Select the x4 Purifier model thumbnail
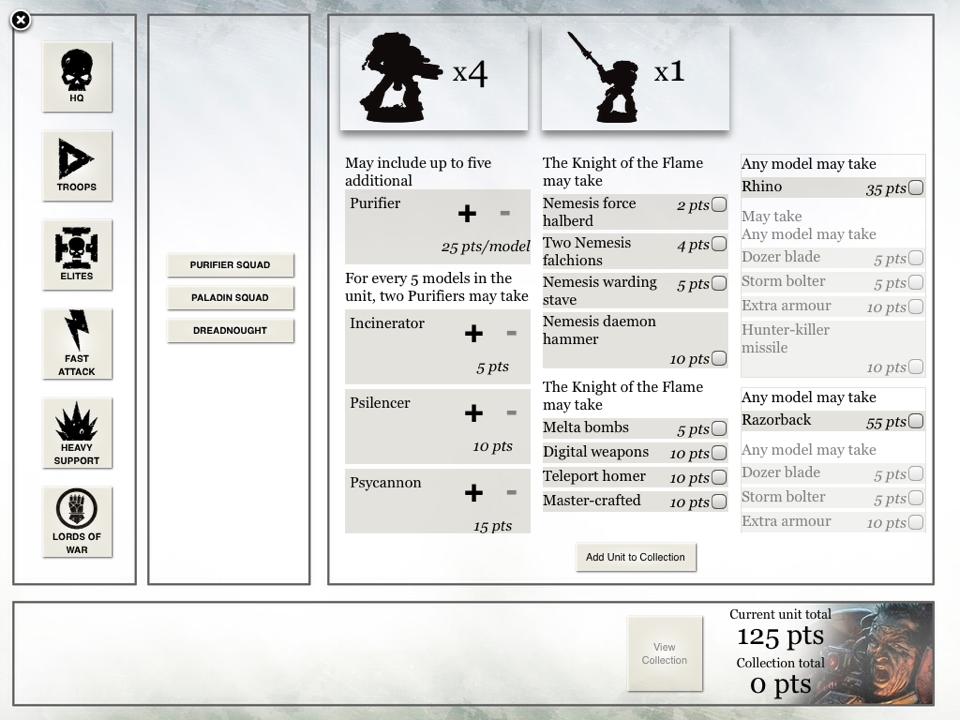Viewport: 960px width, 720px height. tap(434, 77)
